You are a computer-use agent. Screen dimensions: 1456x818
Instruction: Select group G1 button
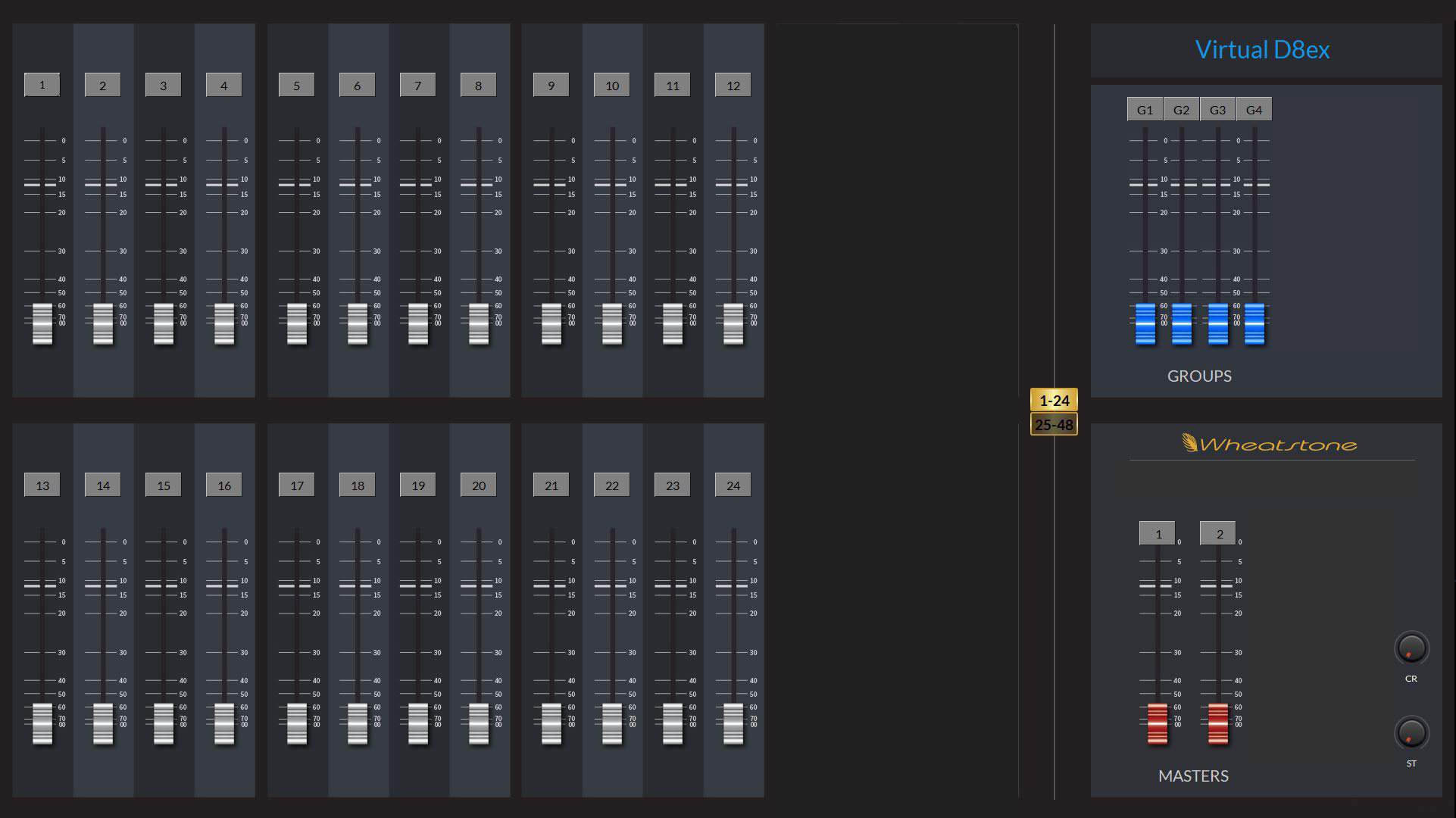(x=1145, y=109)
